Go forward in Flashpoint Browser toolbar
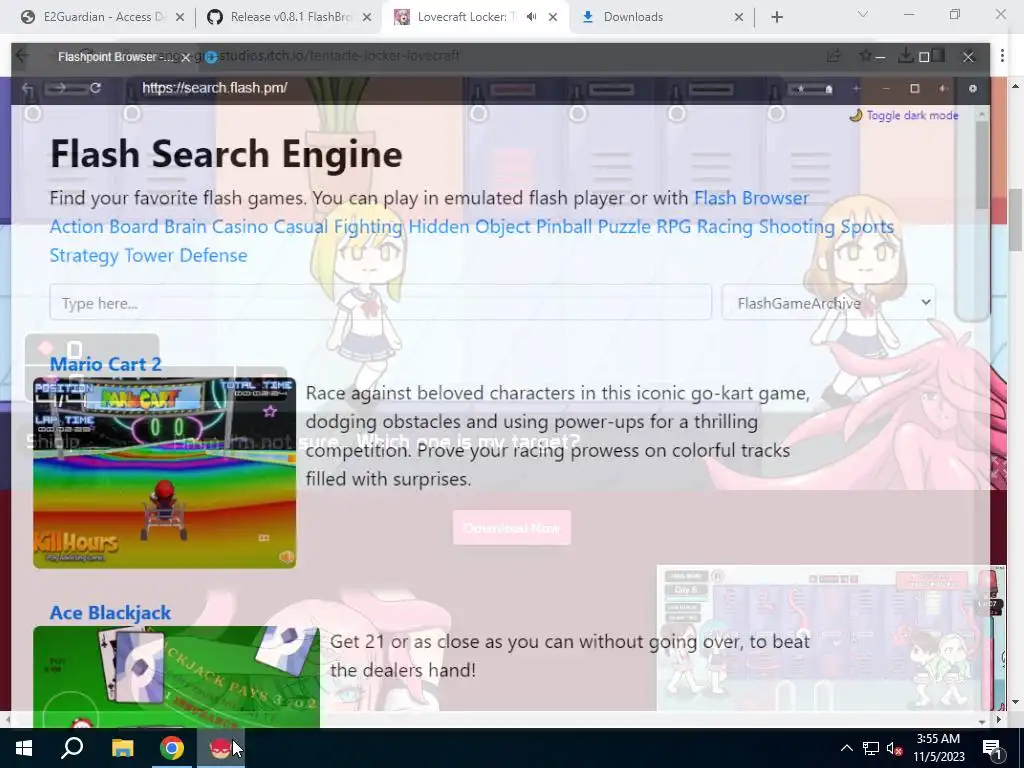1024x768 pixels. click(x=59, y=88)
